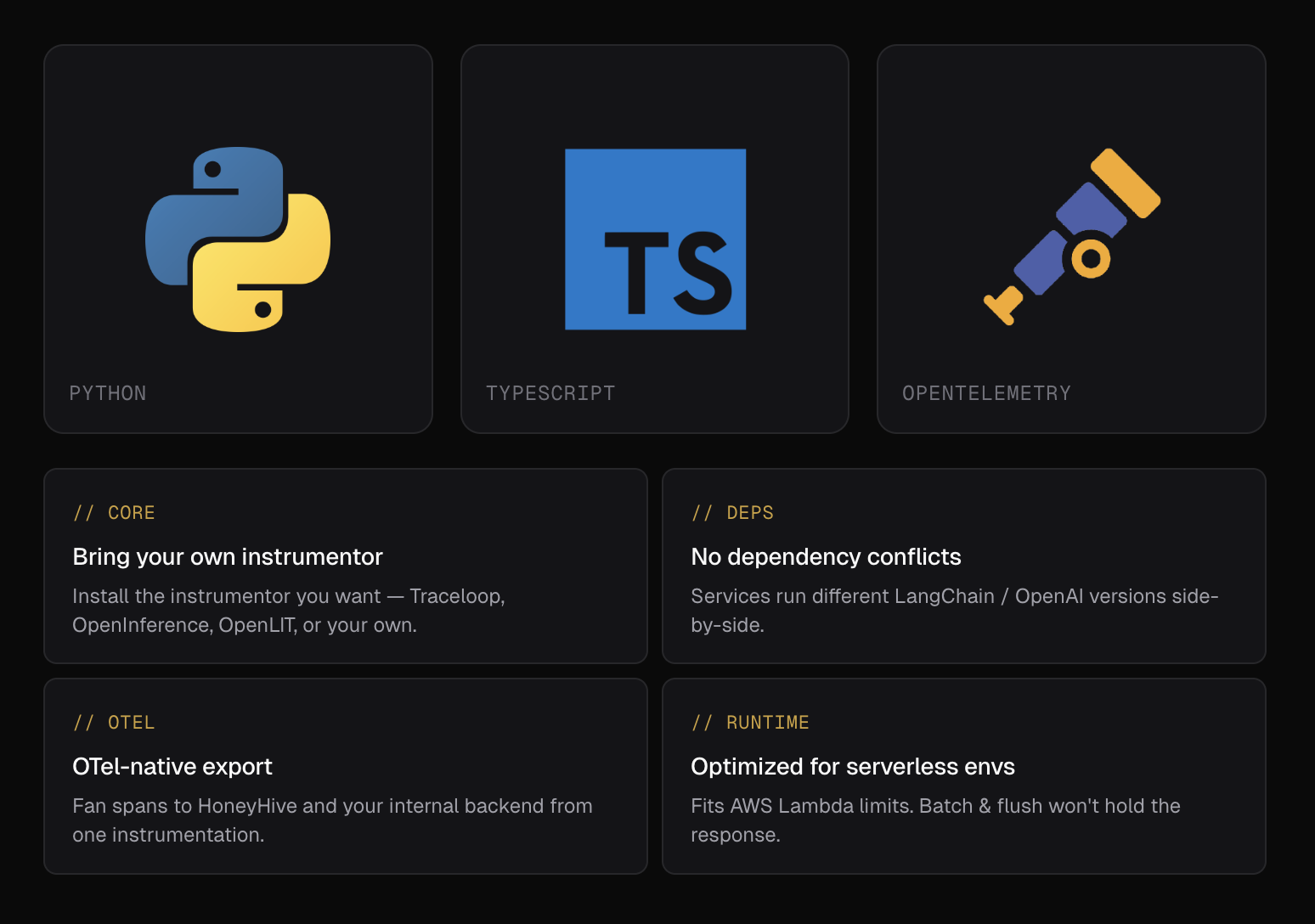
Task: Open 'Bring your own instrumentor' heading
Action: coord(228,557)
